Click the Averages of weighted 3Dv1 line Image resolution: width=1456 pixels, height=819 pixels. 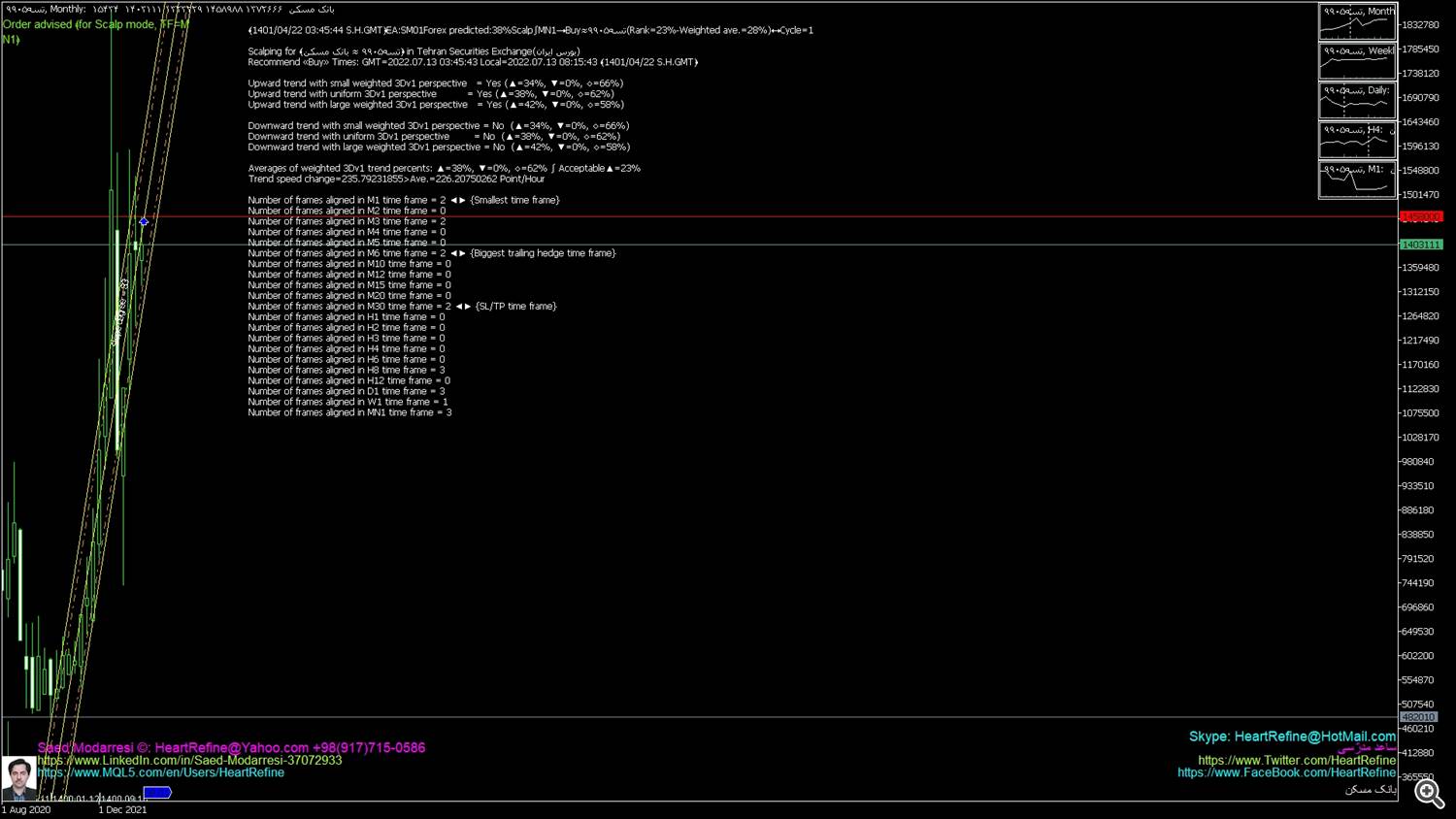pos(444,169)
